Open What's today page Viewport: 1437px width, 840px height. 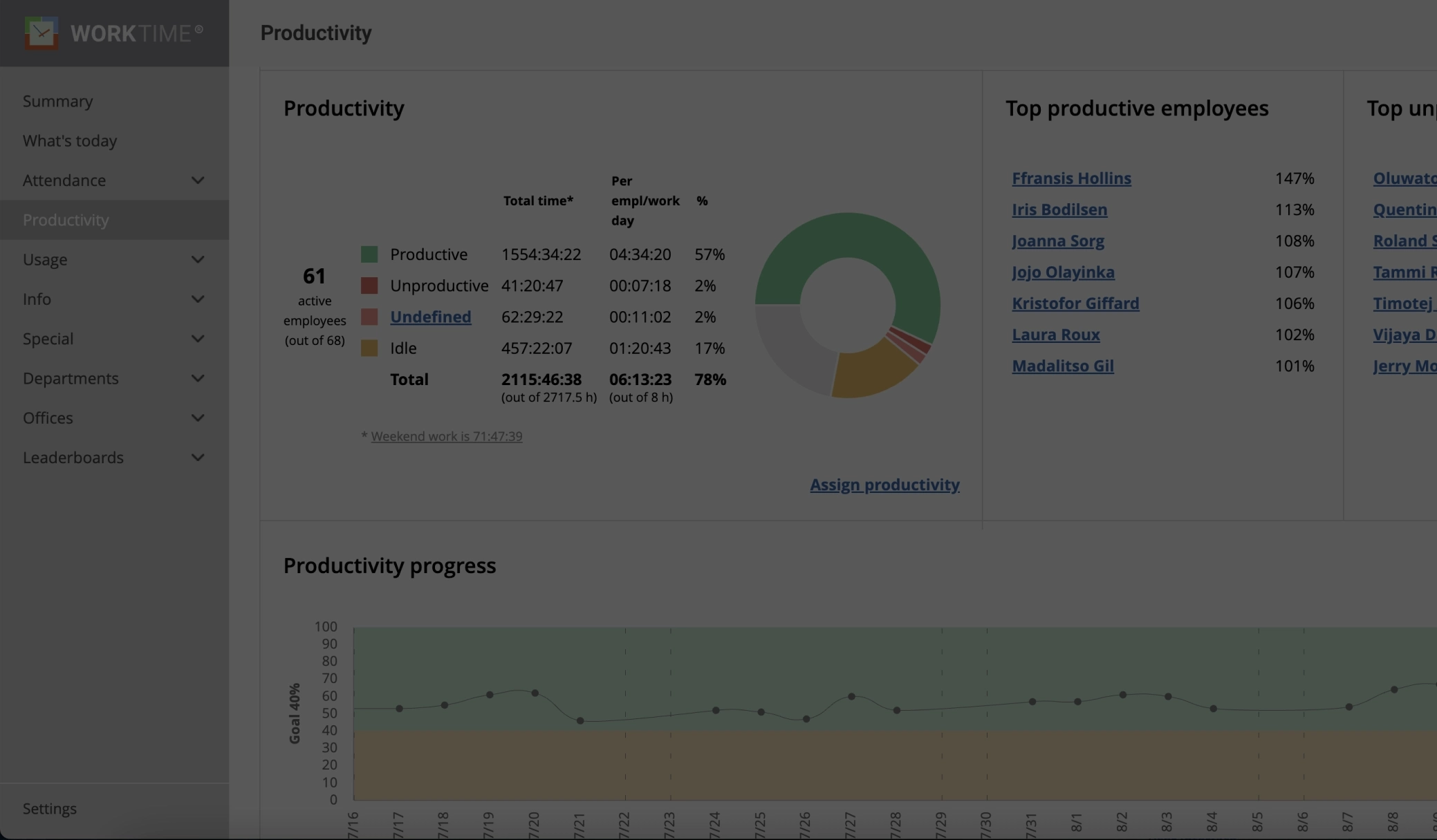coord(70,140)
